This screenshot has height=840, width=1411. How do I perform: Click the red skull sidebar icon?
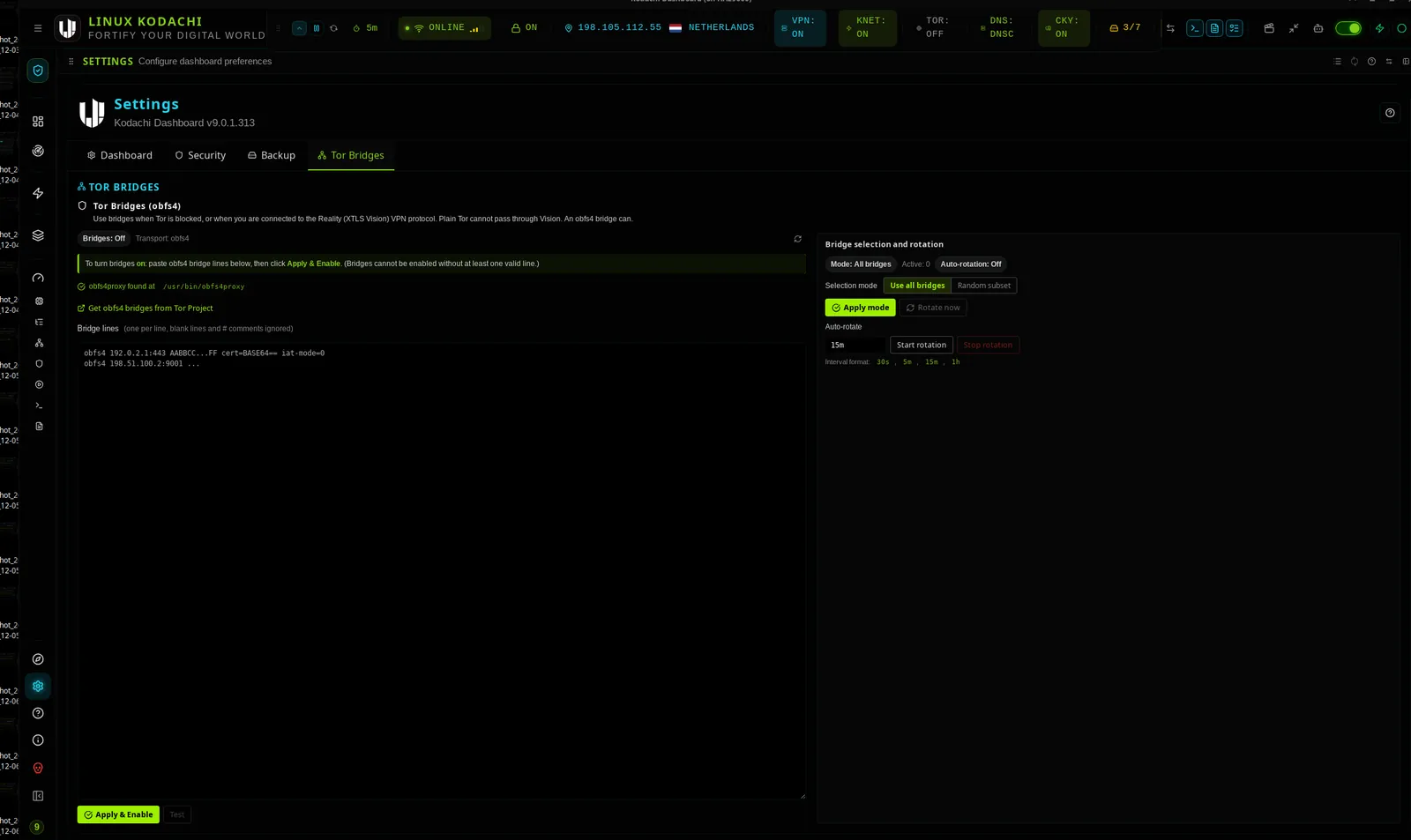click(38, 768)
